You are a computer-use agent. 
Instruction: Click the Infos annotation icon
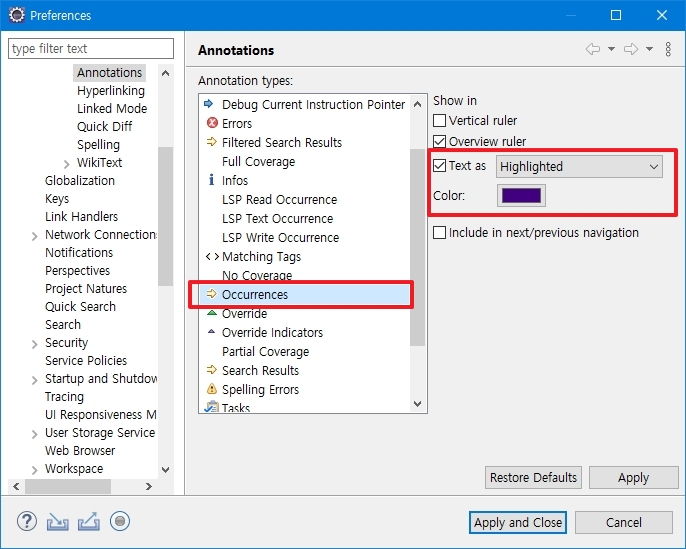[x=211, y=180]
